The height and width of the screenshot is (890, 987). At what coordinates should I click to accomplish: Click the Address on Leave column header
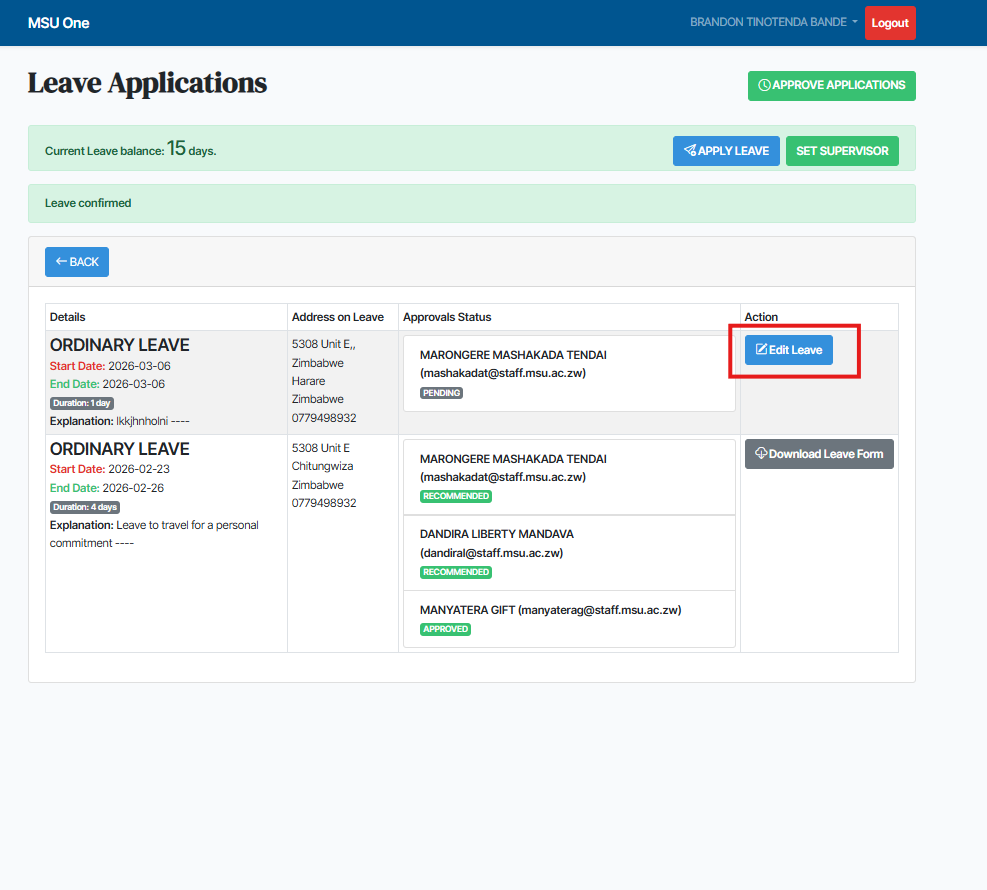pyautogui.click(x=337, y=317)
